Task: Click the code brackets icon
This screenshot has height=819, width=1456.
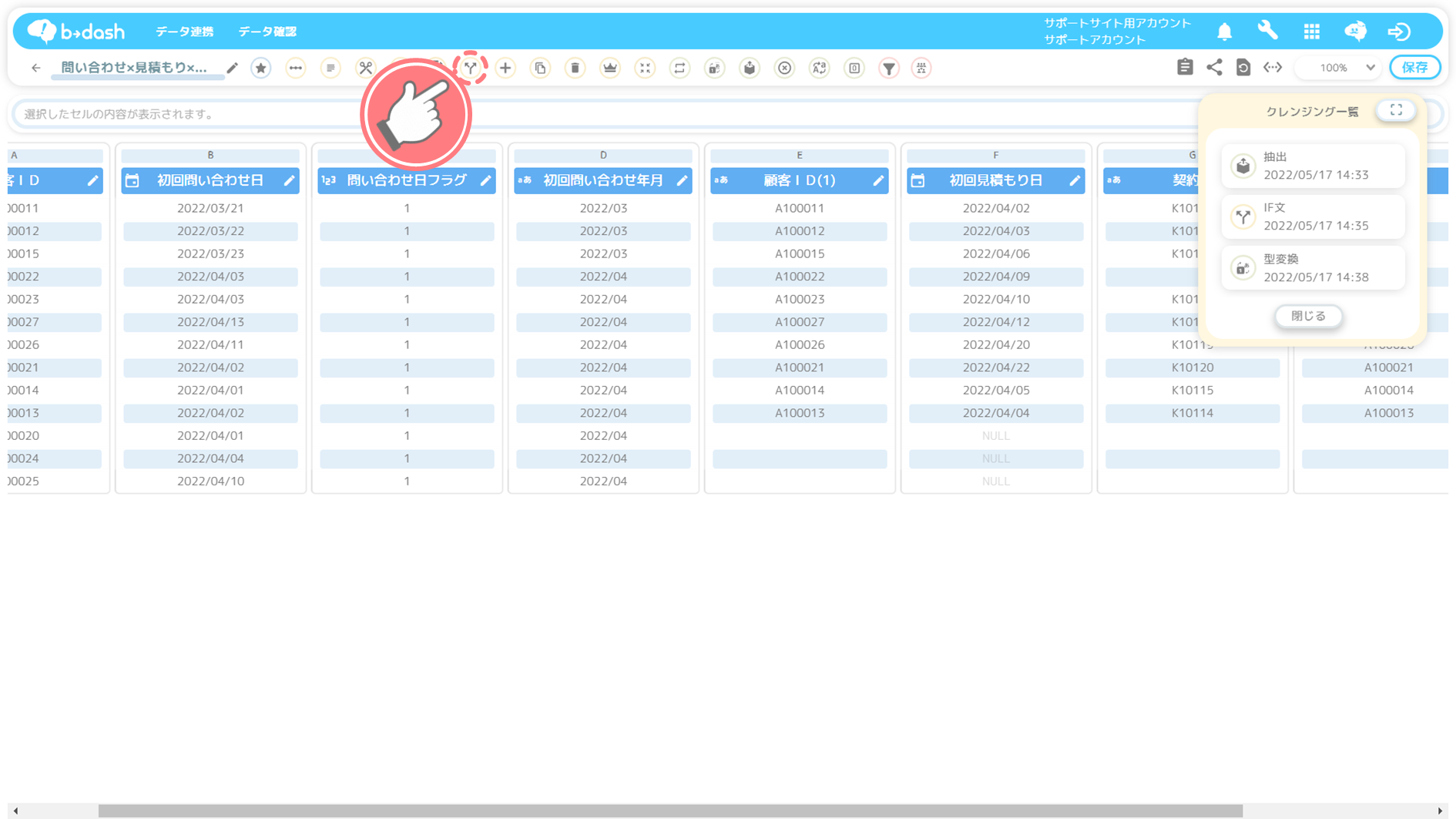Action: [1273, 67]
